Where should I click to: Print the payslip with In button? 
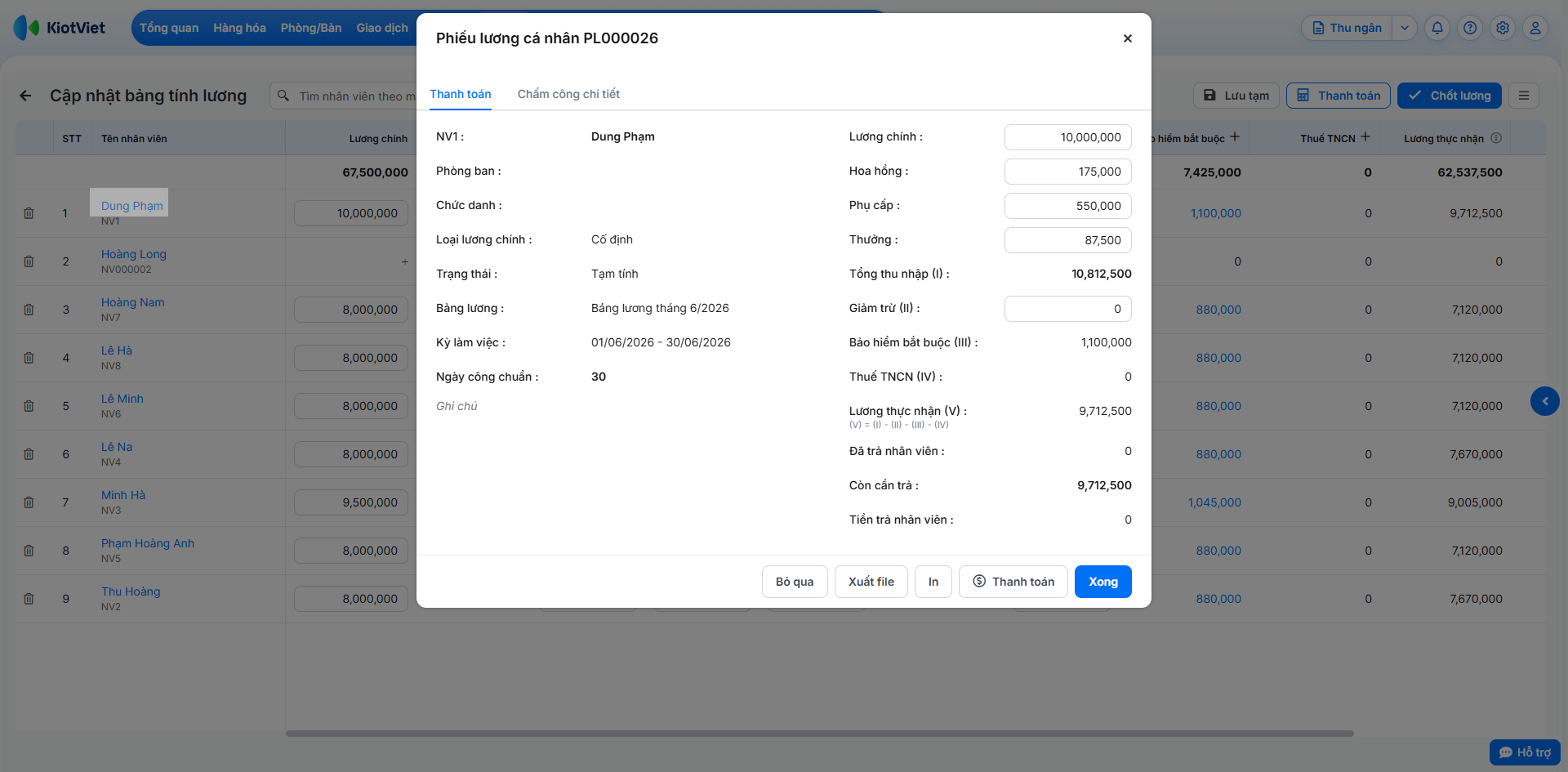pos(933,582)
